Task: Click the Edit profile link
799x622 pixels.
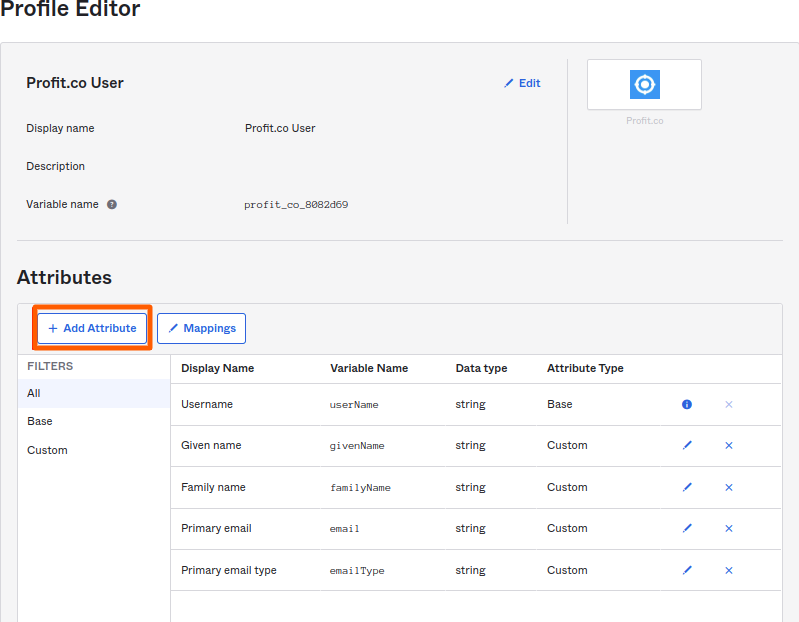Action: click(522, 83)
